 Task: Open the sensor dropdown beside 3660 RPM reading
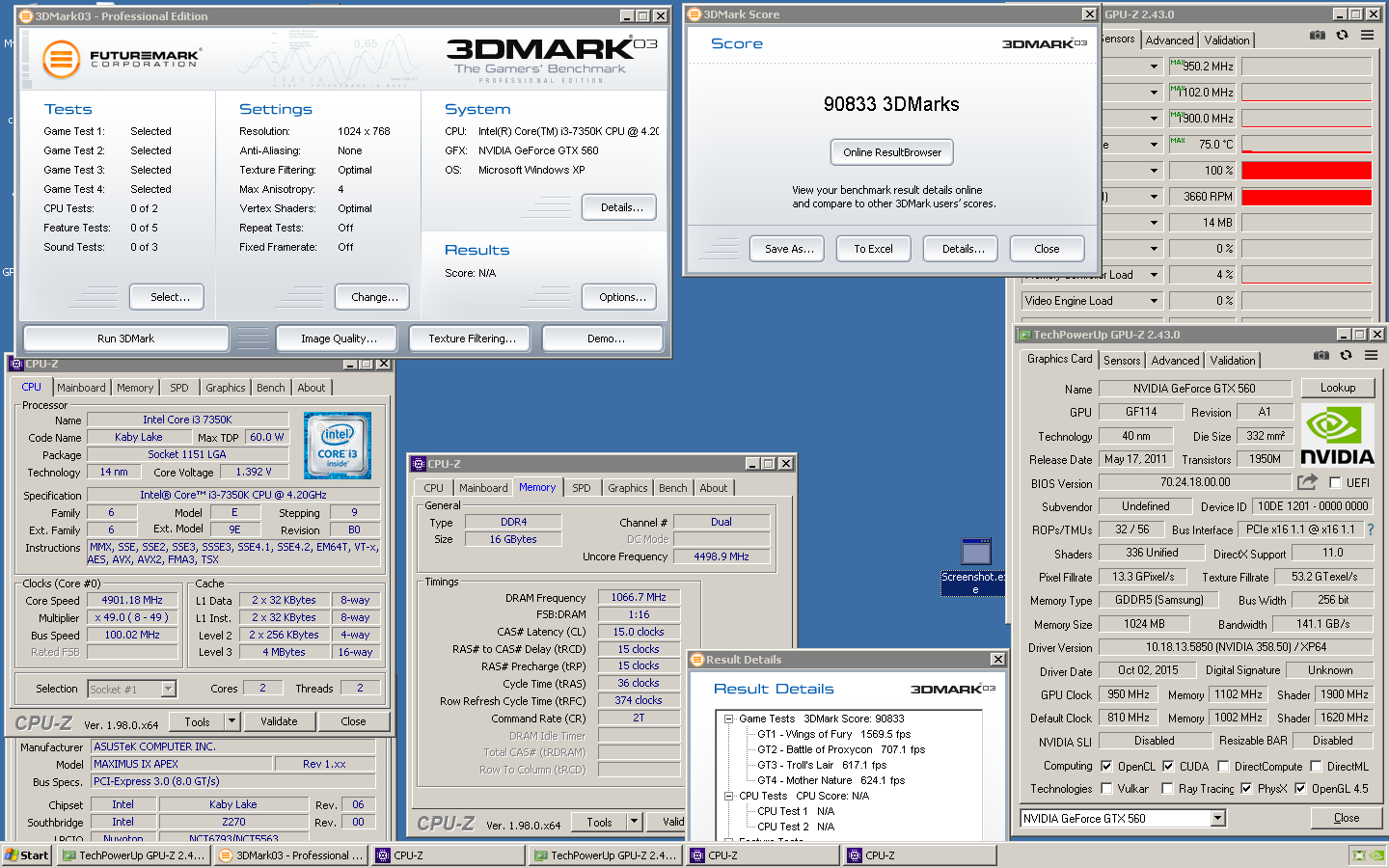click(x=1154, y=197)
